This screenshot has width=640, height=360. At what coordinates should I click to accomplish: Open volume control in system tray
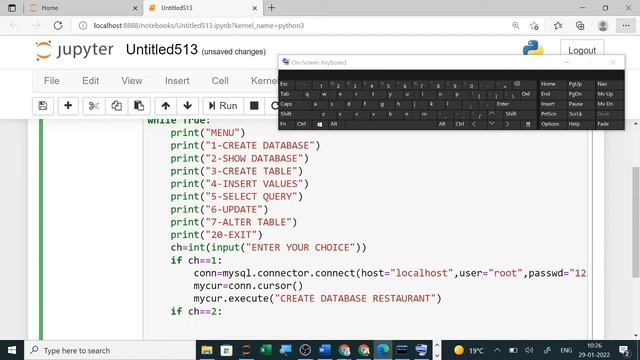coord(529,350)
